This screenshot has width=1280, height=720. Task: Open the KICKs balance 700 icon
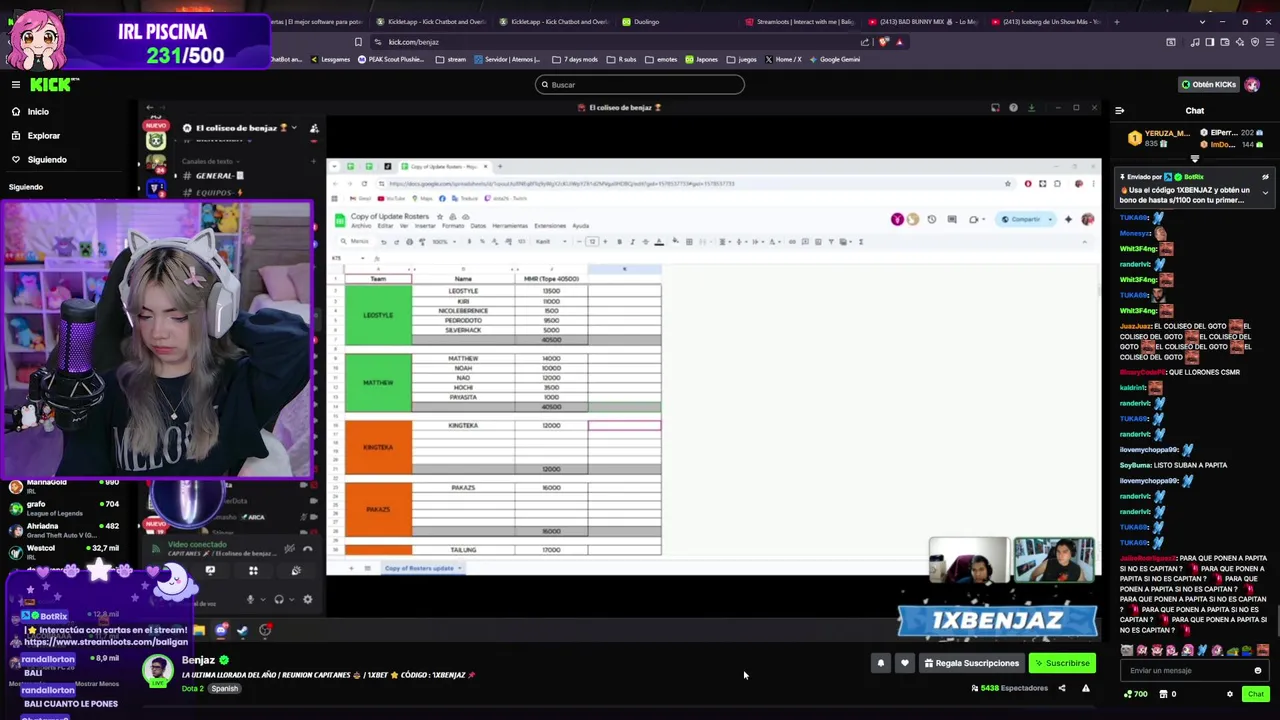point(1136,694)
